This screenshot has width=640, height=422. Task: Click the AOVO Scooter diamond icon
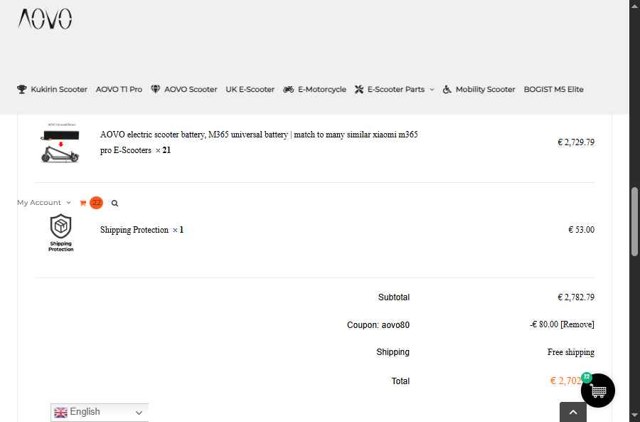[x=155, y=89]
